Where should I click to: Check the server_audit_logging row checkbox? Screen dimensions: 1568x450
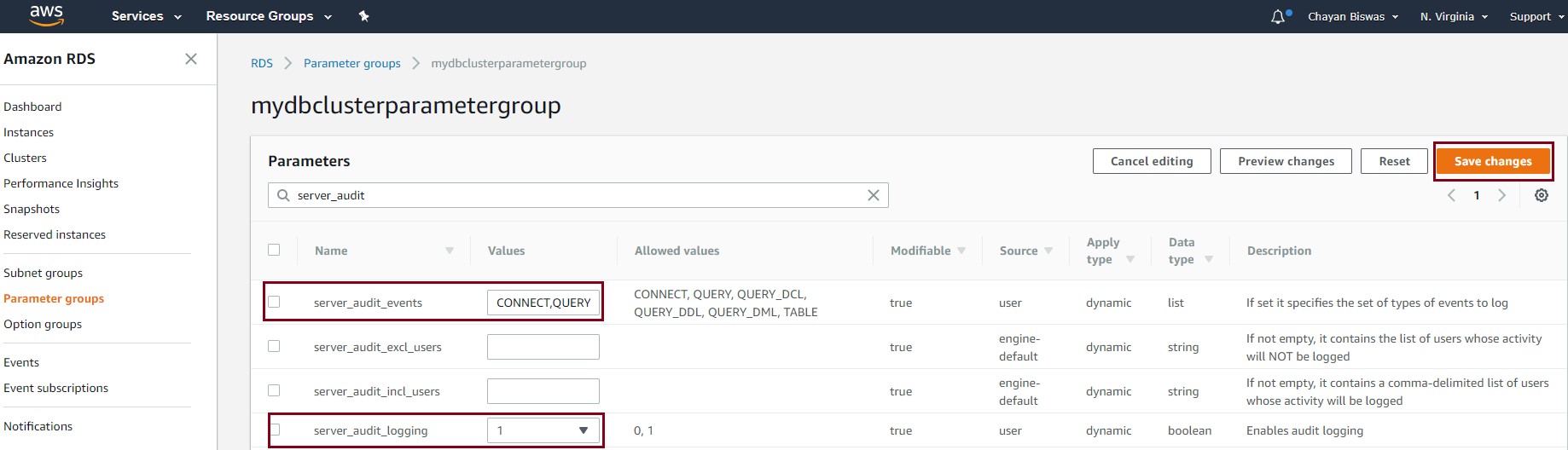tap(274, 430)
